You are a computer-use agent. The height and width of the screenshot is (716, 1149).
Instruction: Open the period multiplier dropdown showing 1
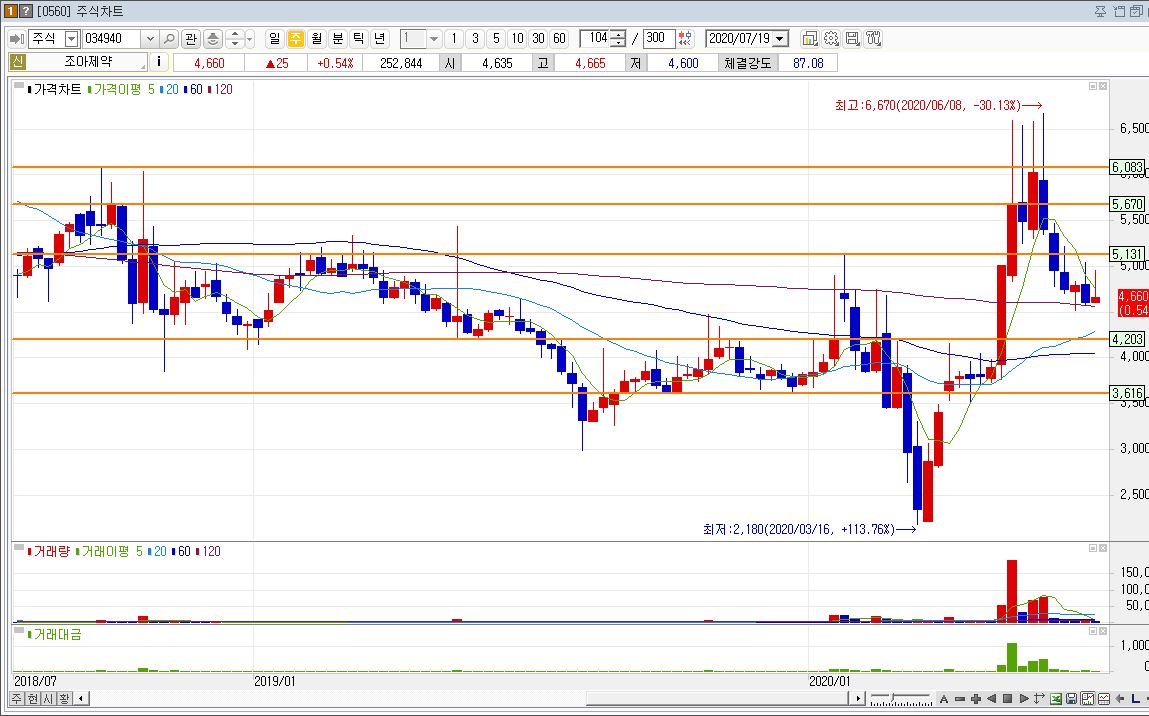(434, 39)
